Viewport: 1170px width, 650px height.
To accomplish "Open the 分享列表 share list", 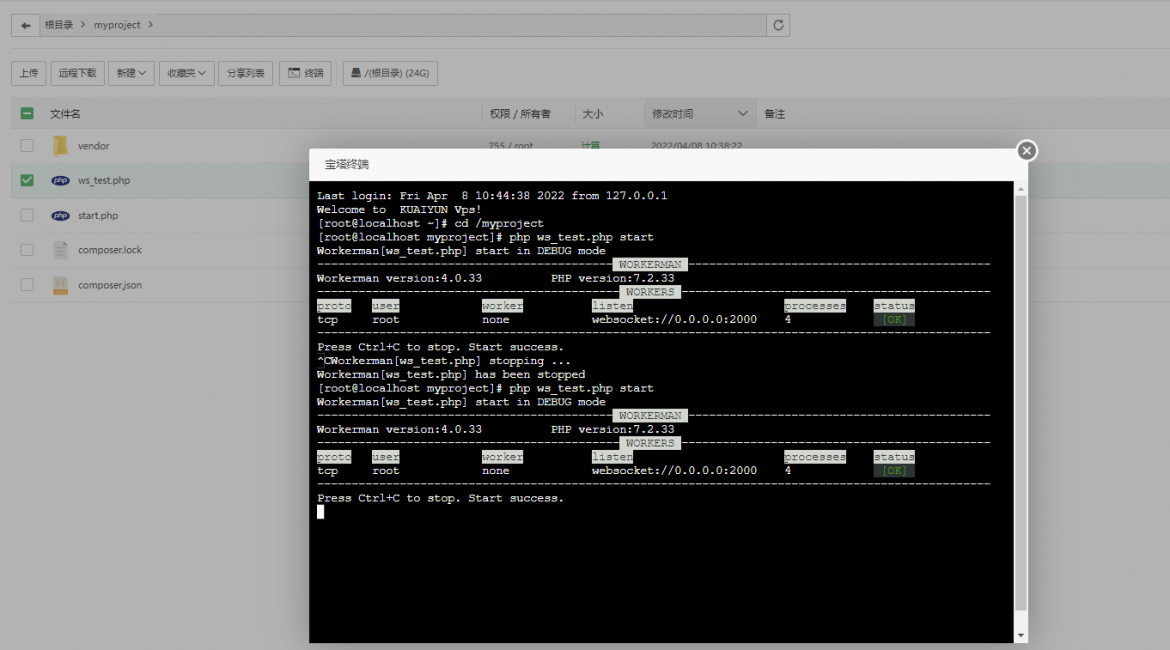I will point(245,73).
